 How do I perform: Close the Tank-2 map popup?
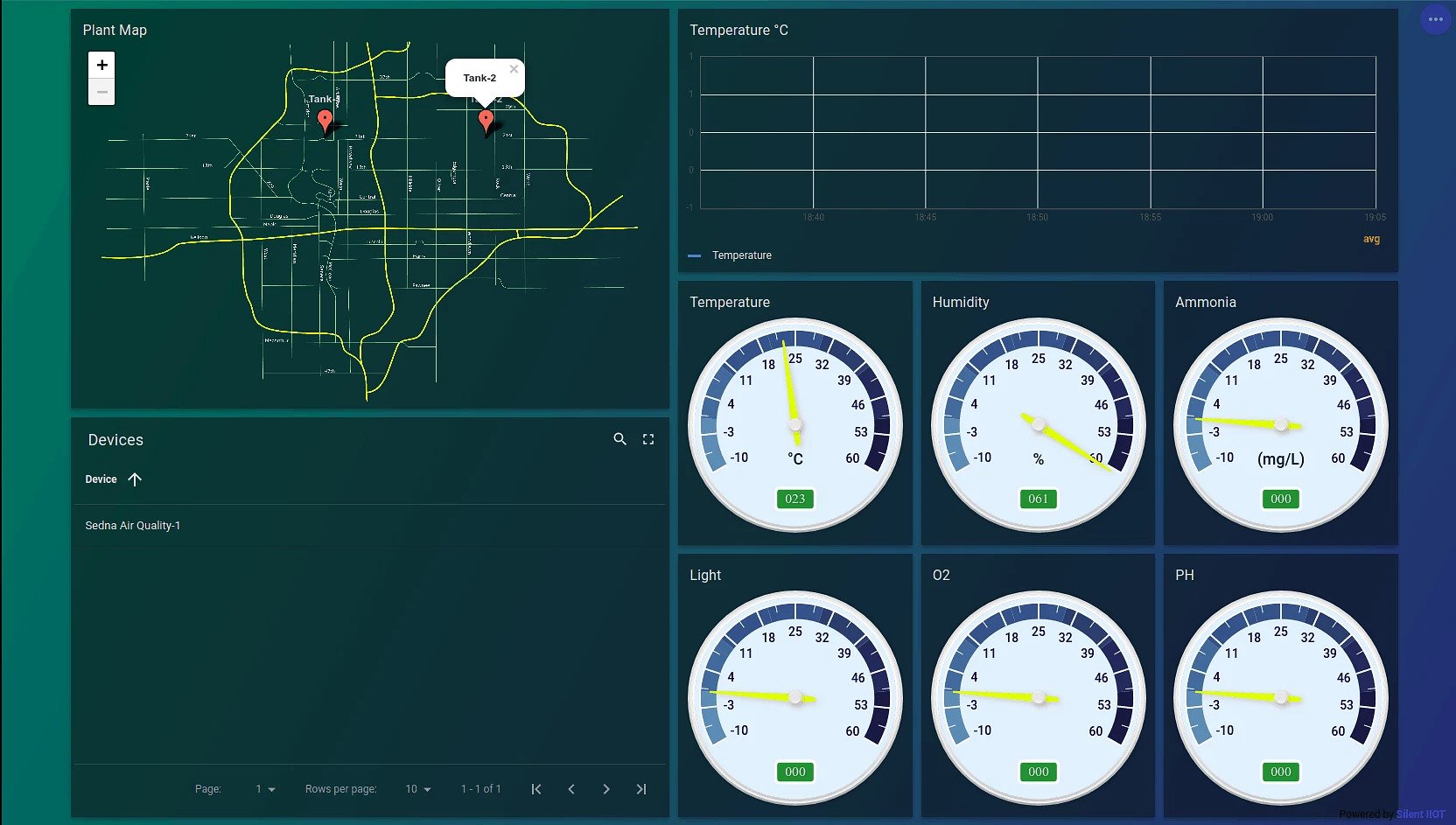514,68
